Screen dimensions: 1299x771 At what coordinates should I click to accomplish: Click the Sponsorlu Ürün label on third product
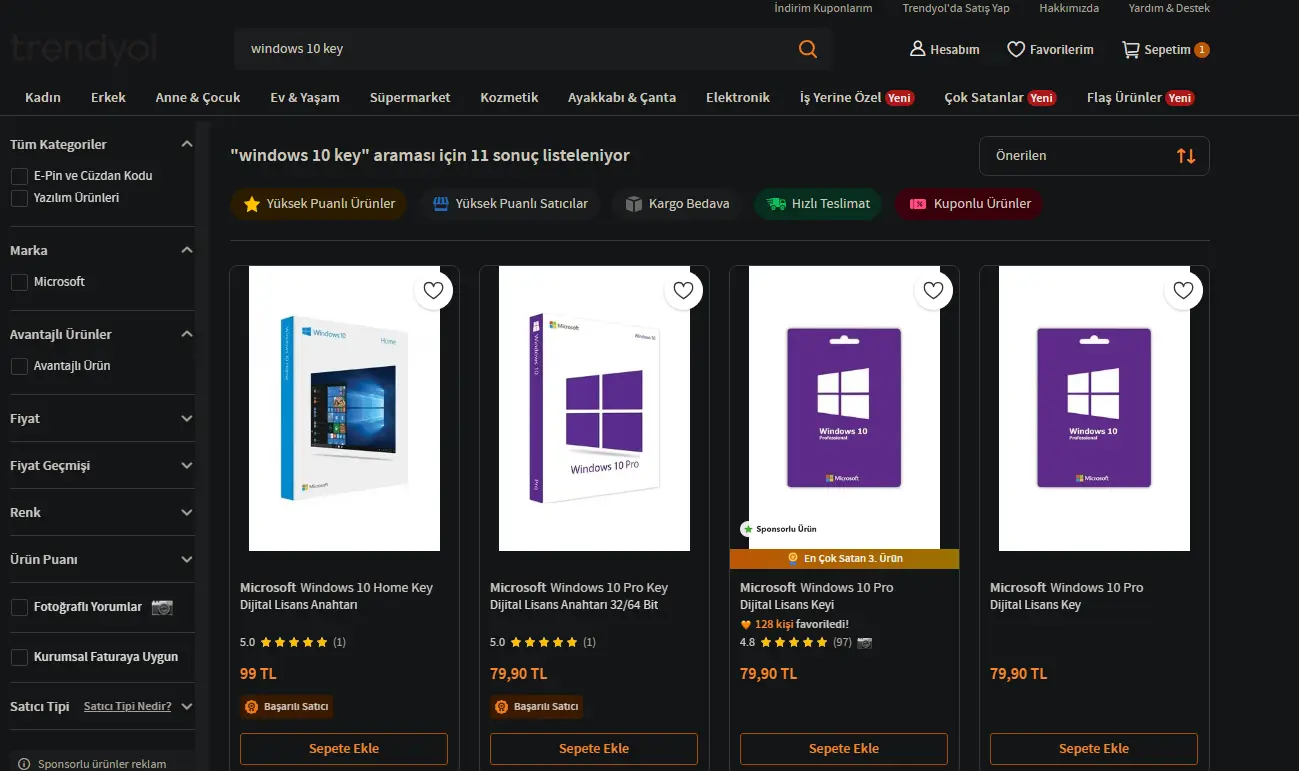[x=779, y=529]
